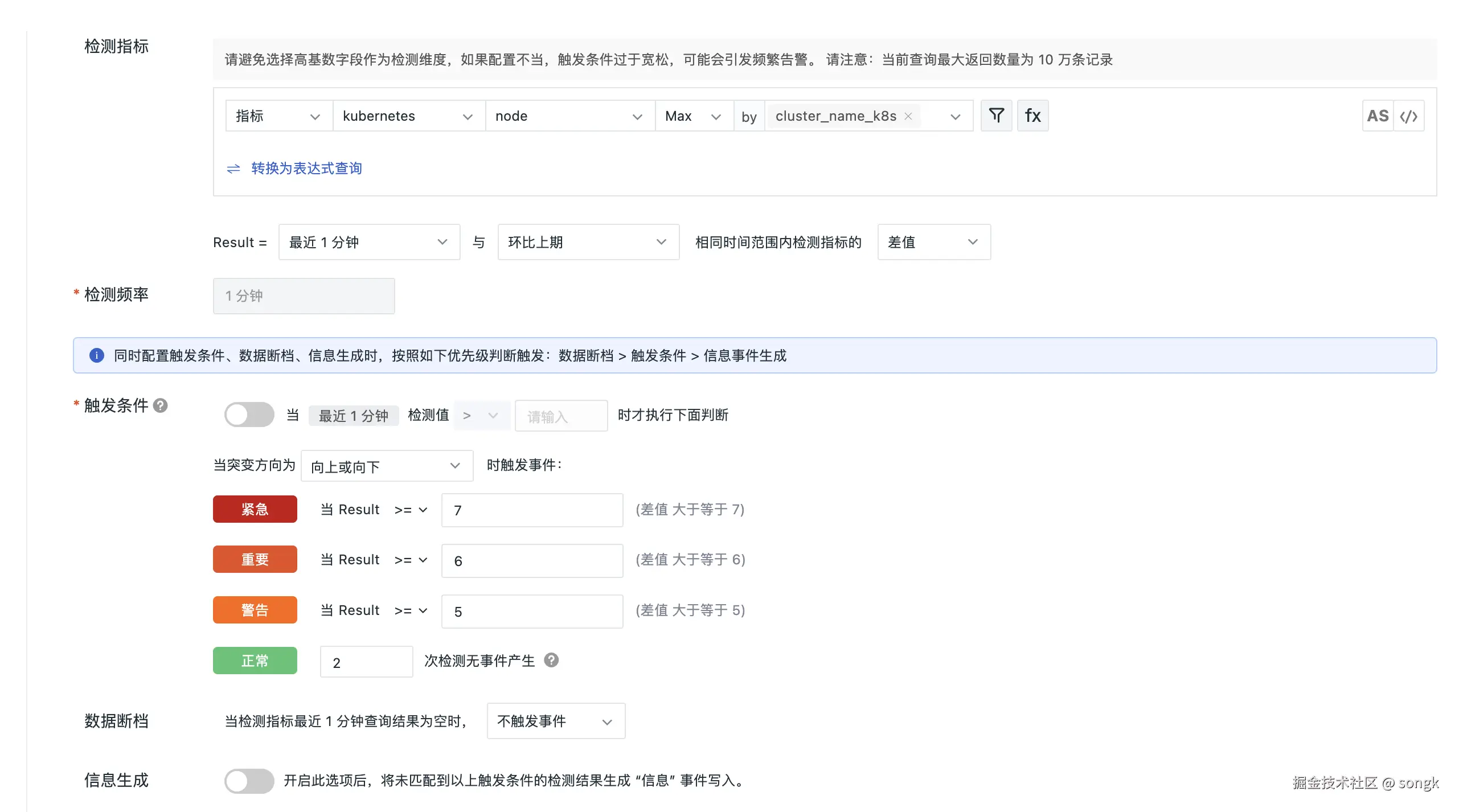Open the fx function icon
The height and width of the screenshot is (812, 1459).
(1032, 116)
